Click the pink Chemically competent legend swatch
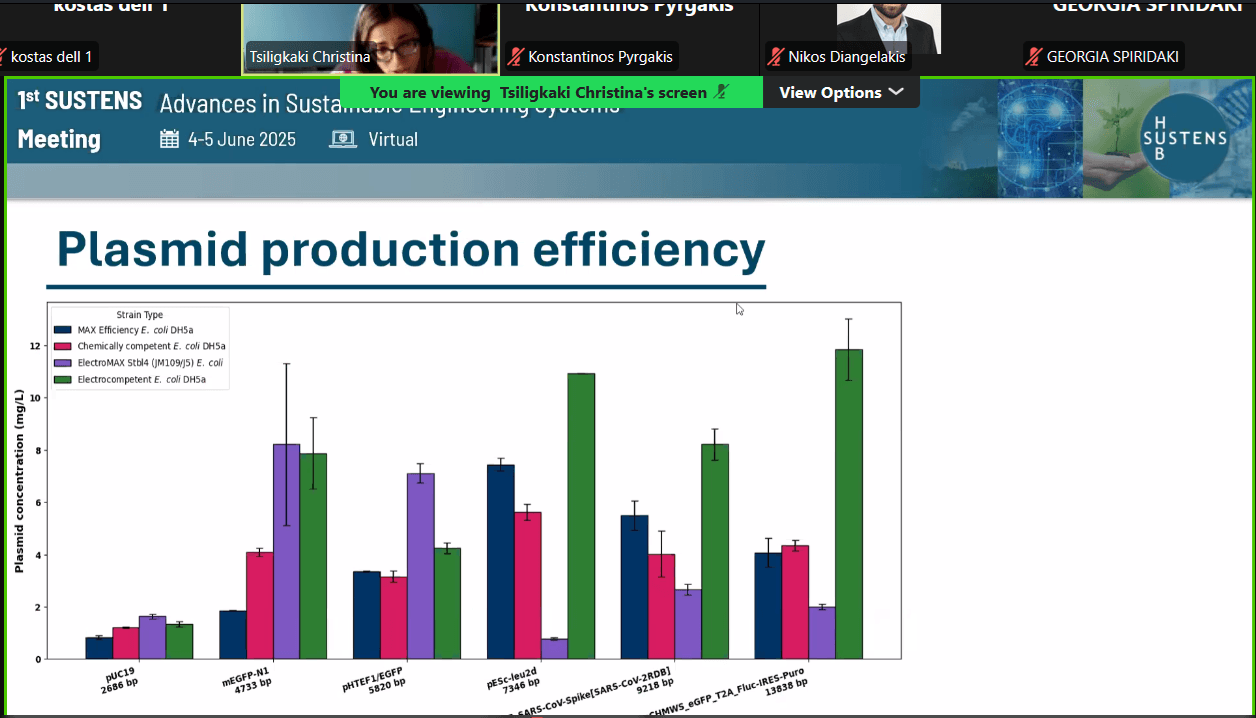1256x718 pixels. click(x=62, y=346)
